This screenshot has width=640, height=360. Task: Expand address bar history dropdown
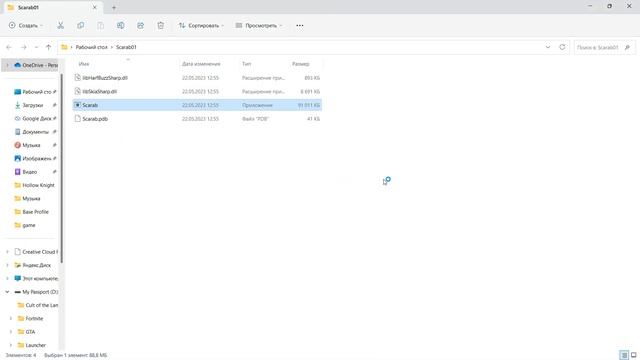(548, 47)
